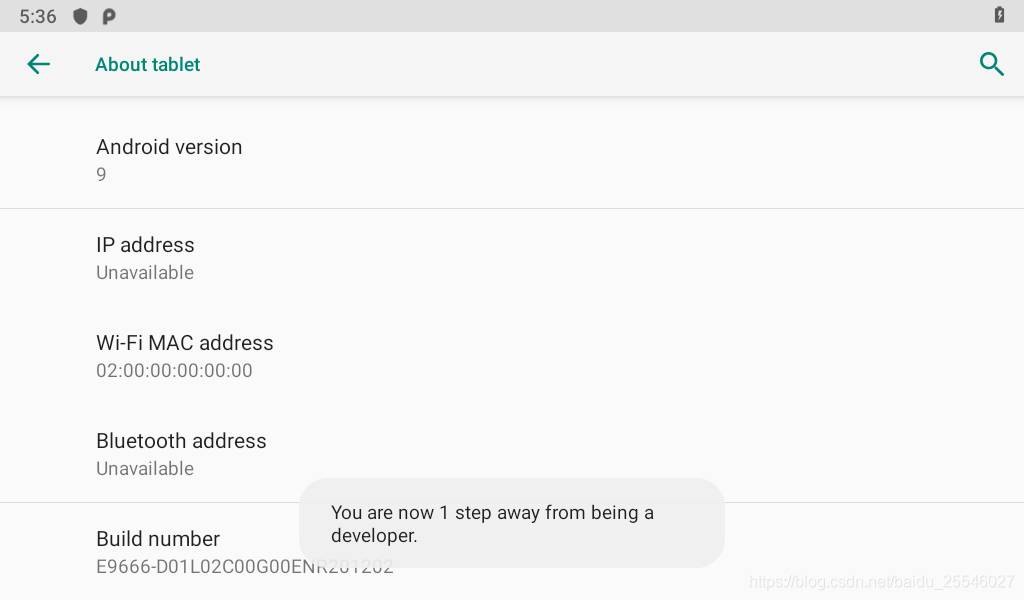This screenshot has width=1024, height=600.
Task: Tap the '1 step away' toast line
Action: pos(492,513)
